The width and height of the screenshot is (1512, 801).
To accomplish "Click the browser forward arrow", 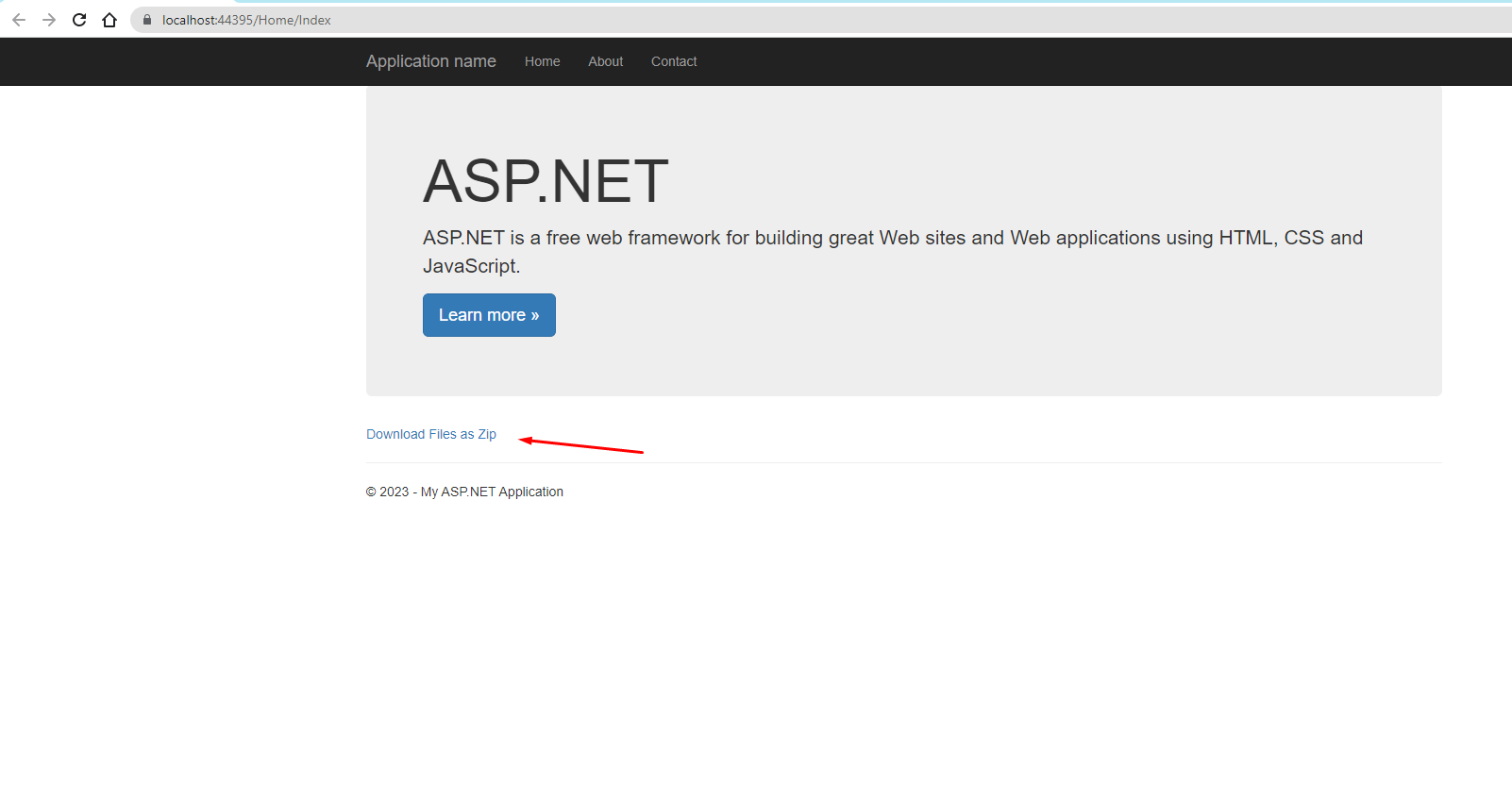I will (x=49, y=20).
